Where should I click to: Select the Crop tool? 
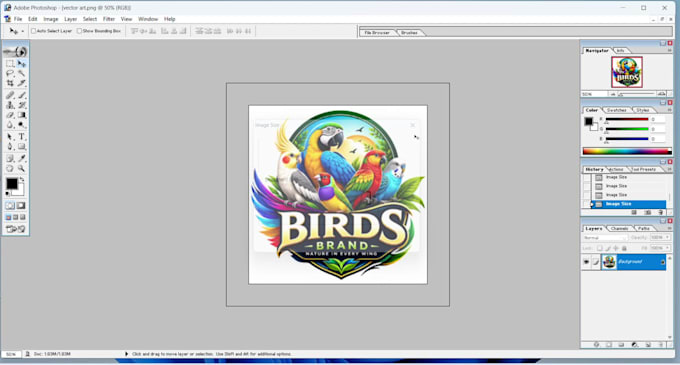[10, 83]
